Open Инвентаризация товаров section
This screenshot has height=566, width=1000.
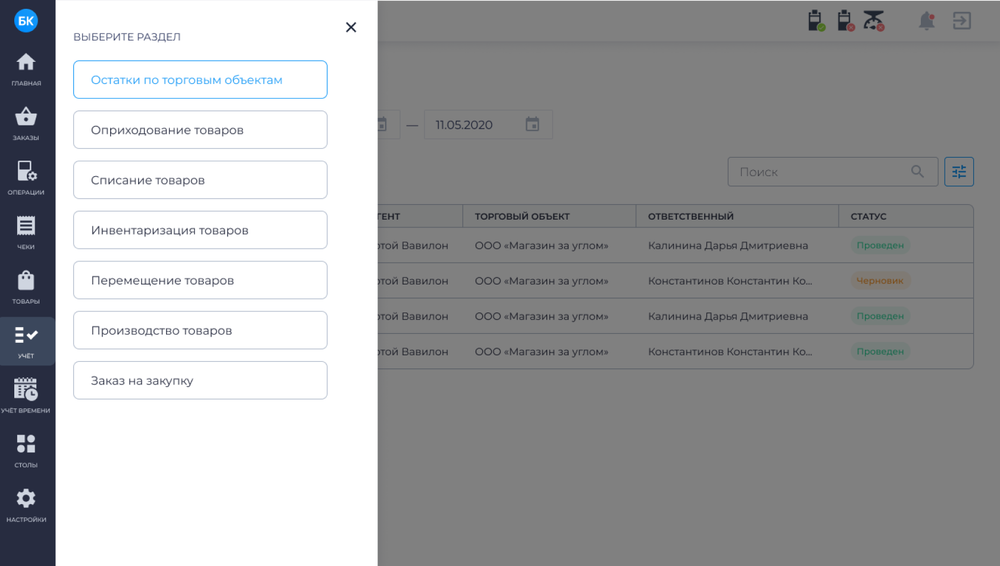click(x=200, y=230)
